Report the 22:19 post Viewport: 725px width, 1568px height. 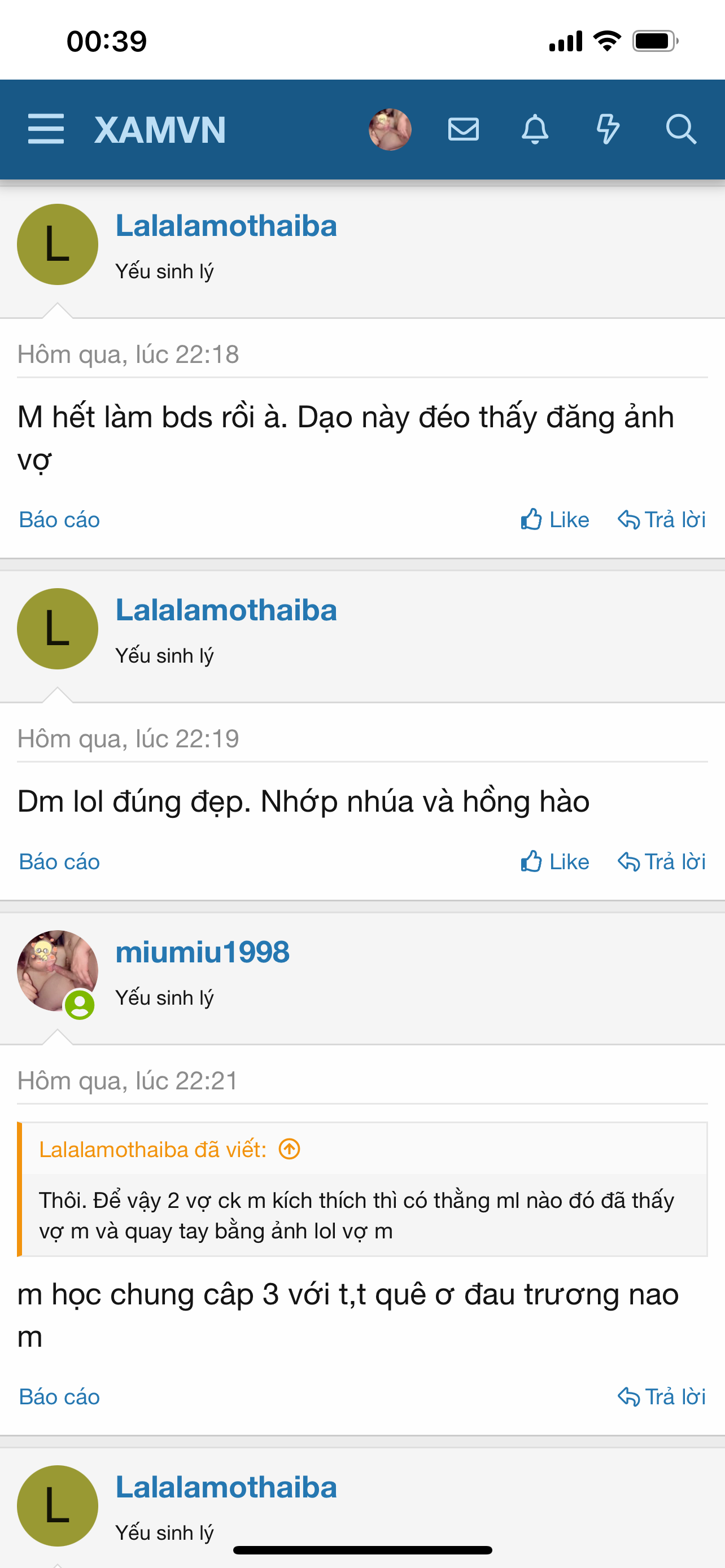pos(59,862)
